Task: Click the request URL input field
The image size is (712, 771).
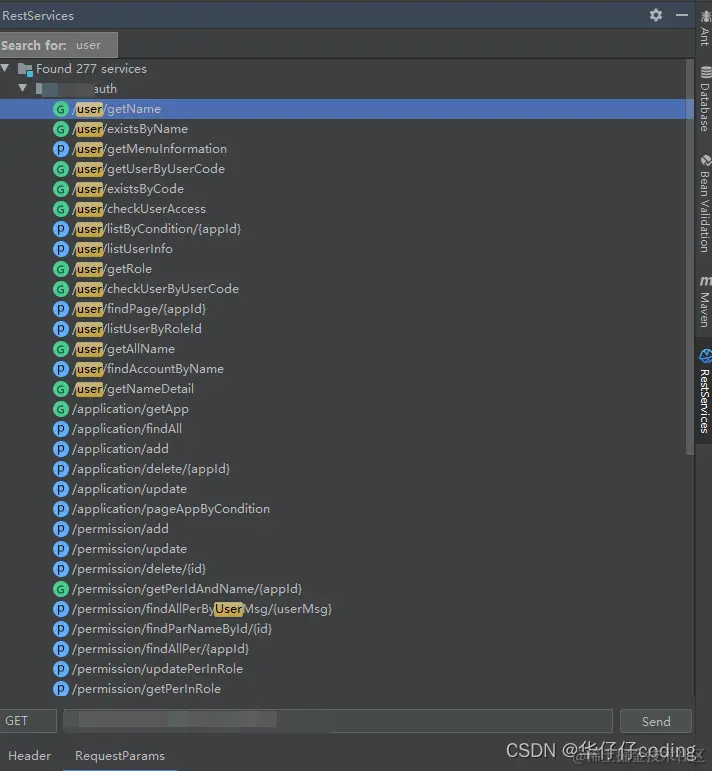Action: point(338,721)
